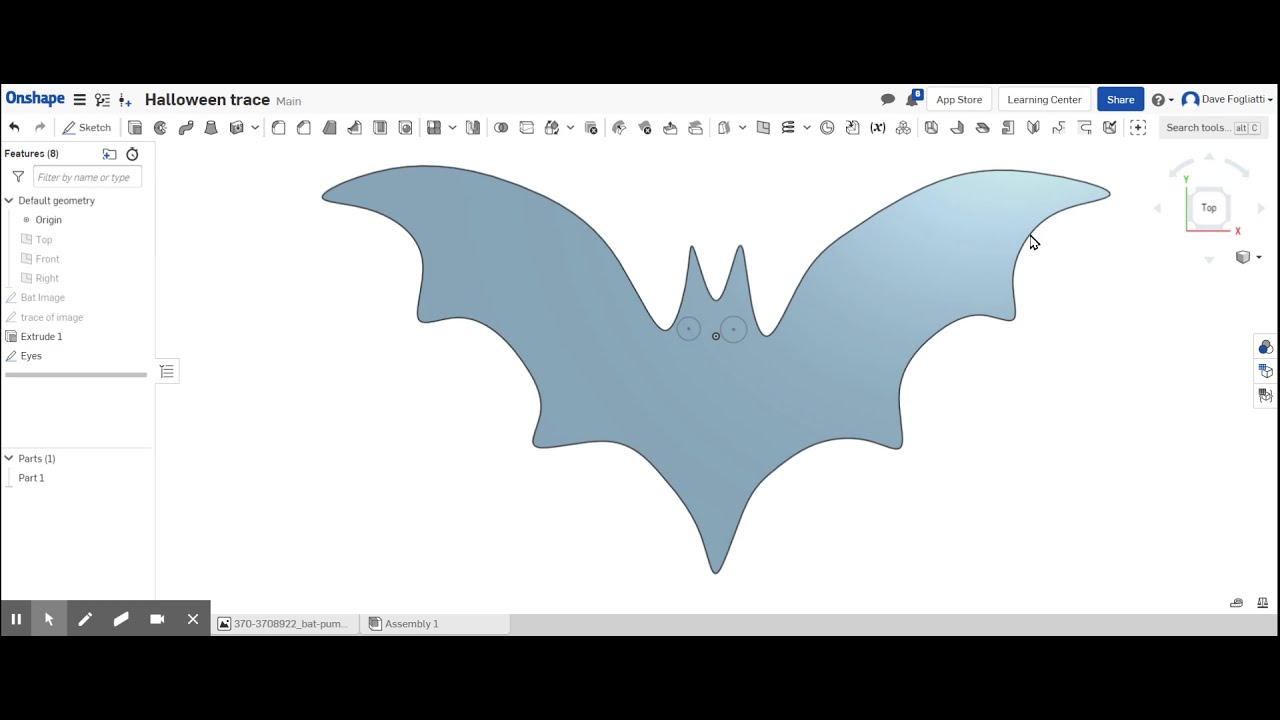Viewport: 1280px width, 720px height.
Task: Open the Learning Center
Action: click(1044, 100)
